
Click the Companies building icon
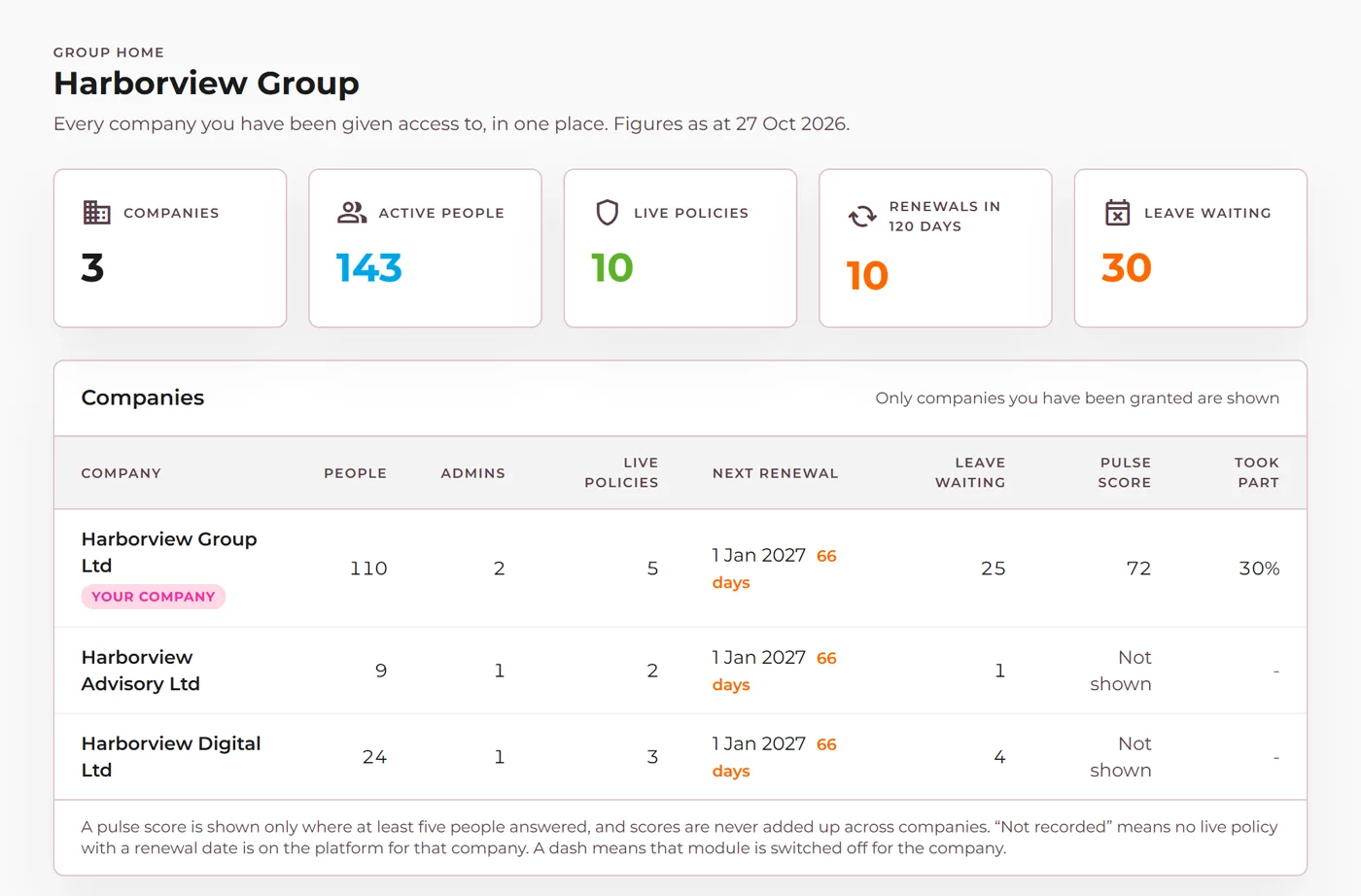pos(96,213)
